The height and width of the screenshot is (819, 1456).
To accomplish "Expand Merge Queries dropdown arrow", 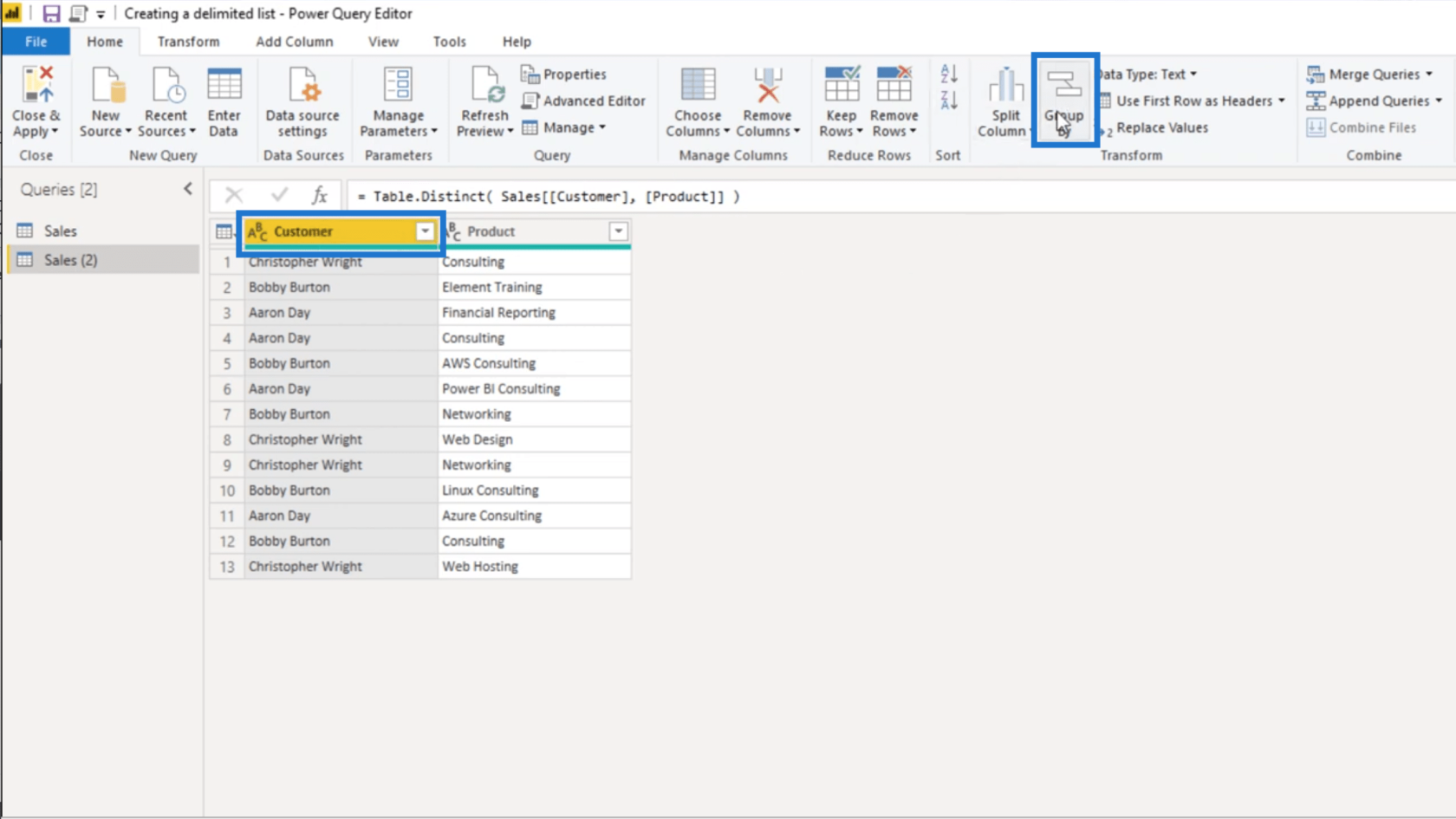I will 1429,75.
